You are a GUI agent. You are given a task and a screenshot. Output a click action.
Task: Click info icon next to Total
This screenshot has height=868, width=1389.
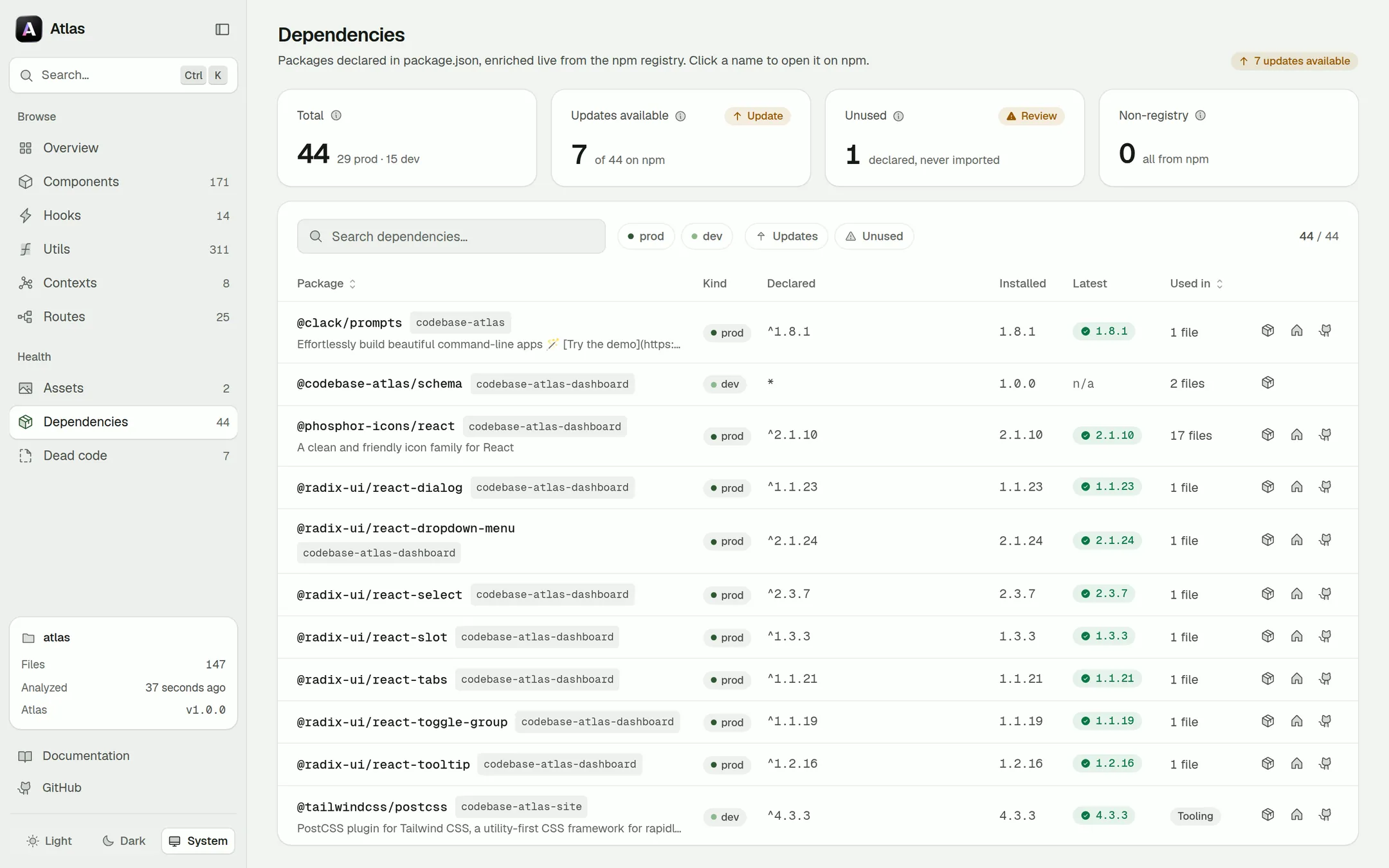[x=336, y=116]
